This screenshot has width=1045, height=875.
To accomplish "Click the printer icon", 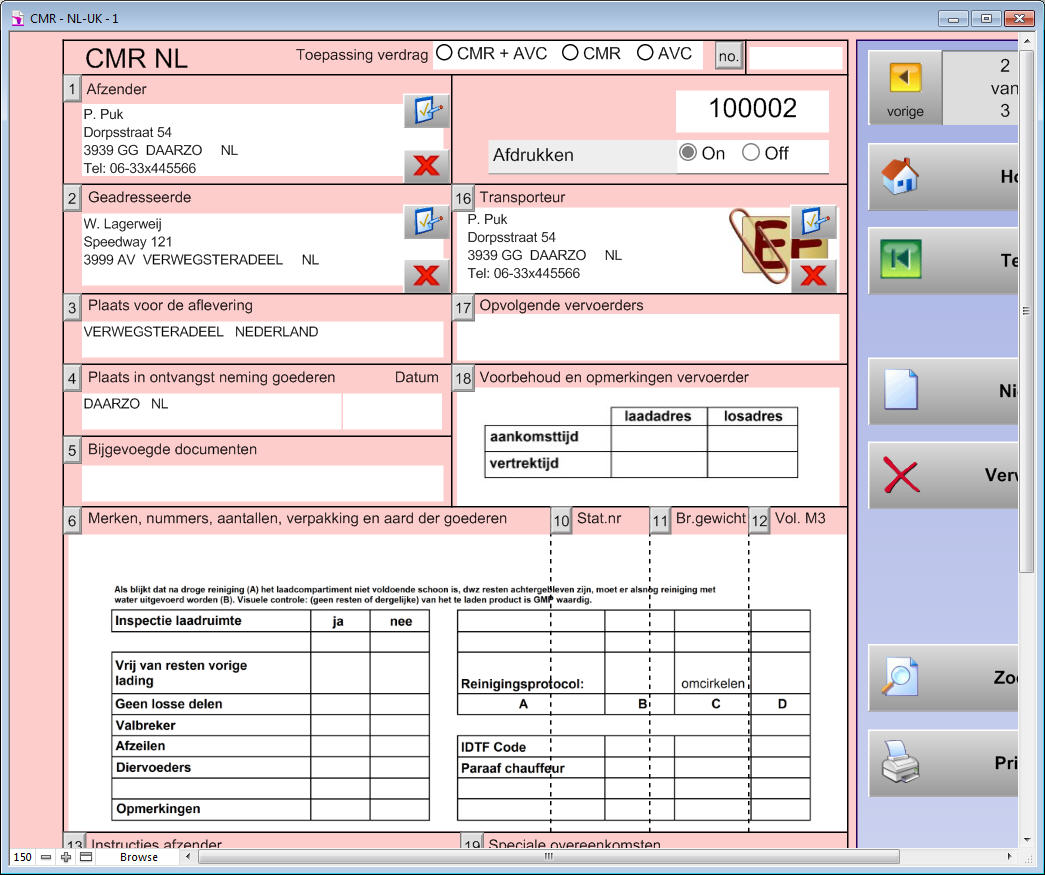I will 900,763.
